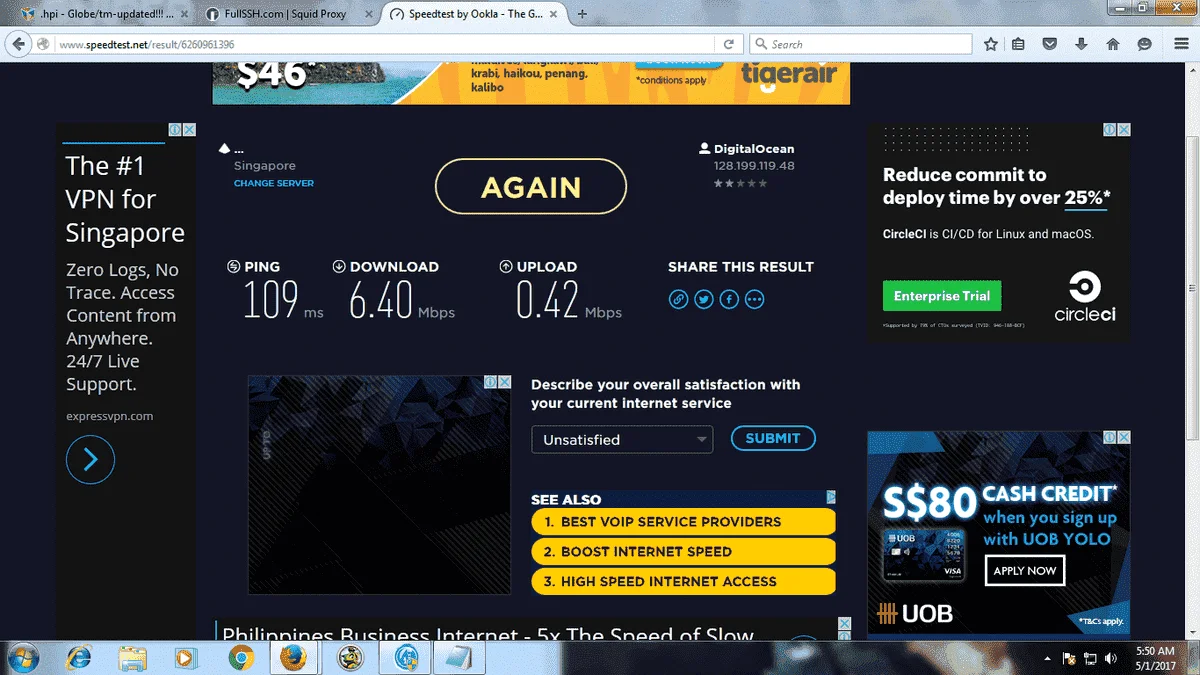
Task: Show hidden tray icons arrow
Action: [x=1048, y=658]
